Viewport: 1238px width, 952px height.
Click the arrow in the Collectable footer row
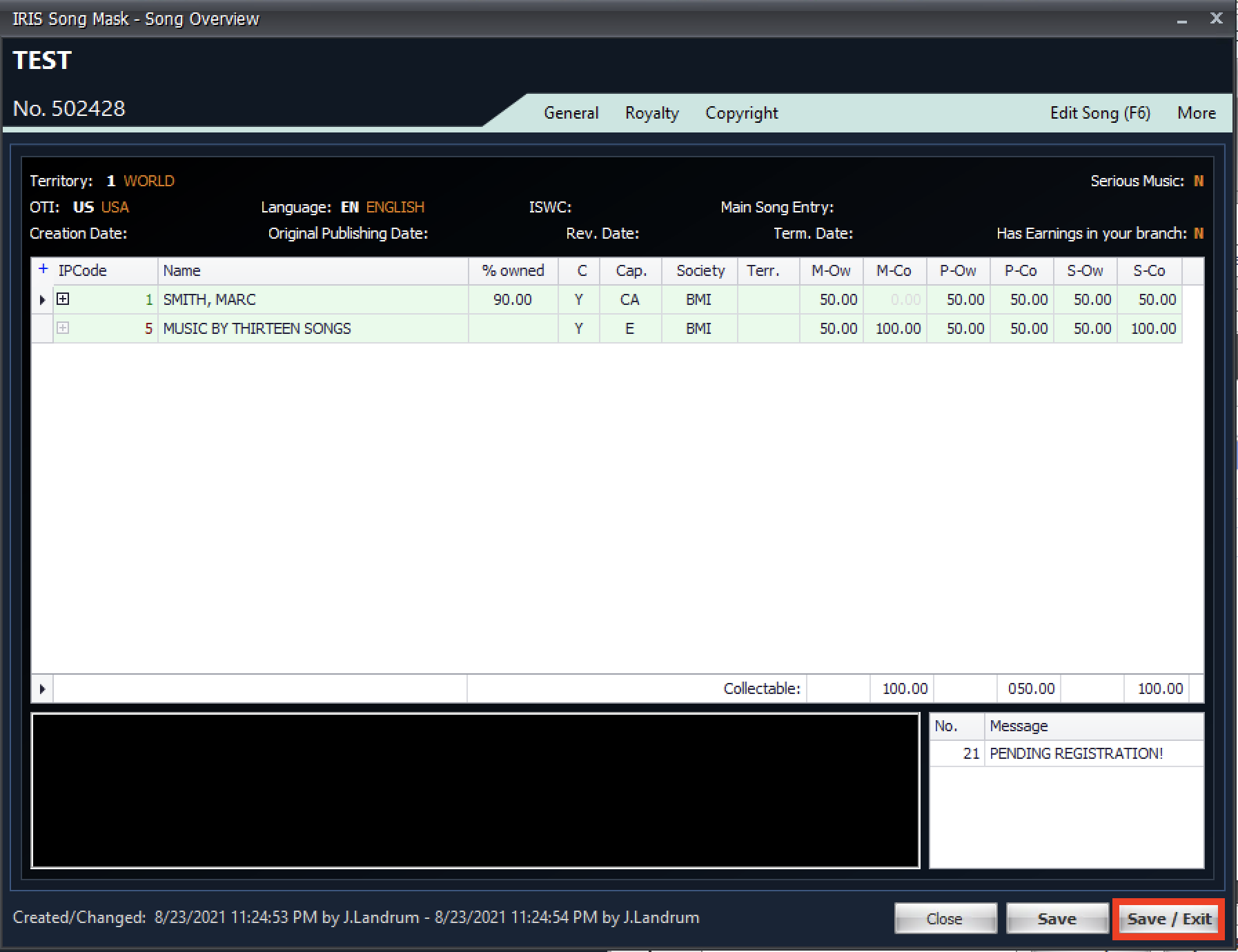(x=42, y=688)
